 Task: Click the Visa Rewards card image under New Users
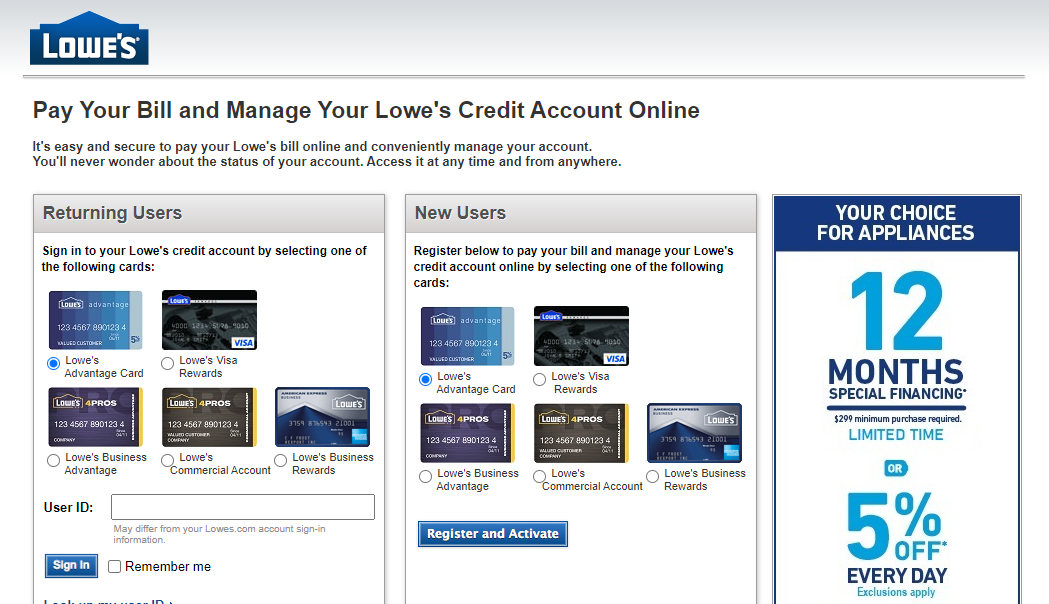click(x=581, y=336)
